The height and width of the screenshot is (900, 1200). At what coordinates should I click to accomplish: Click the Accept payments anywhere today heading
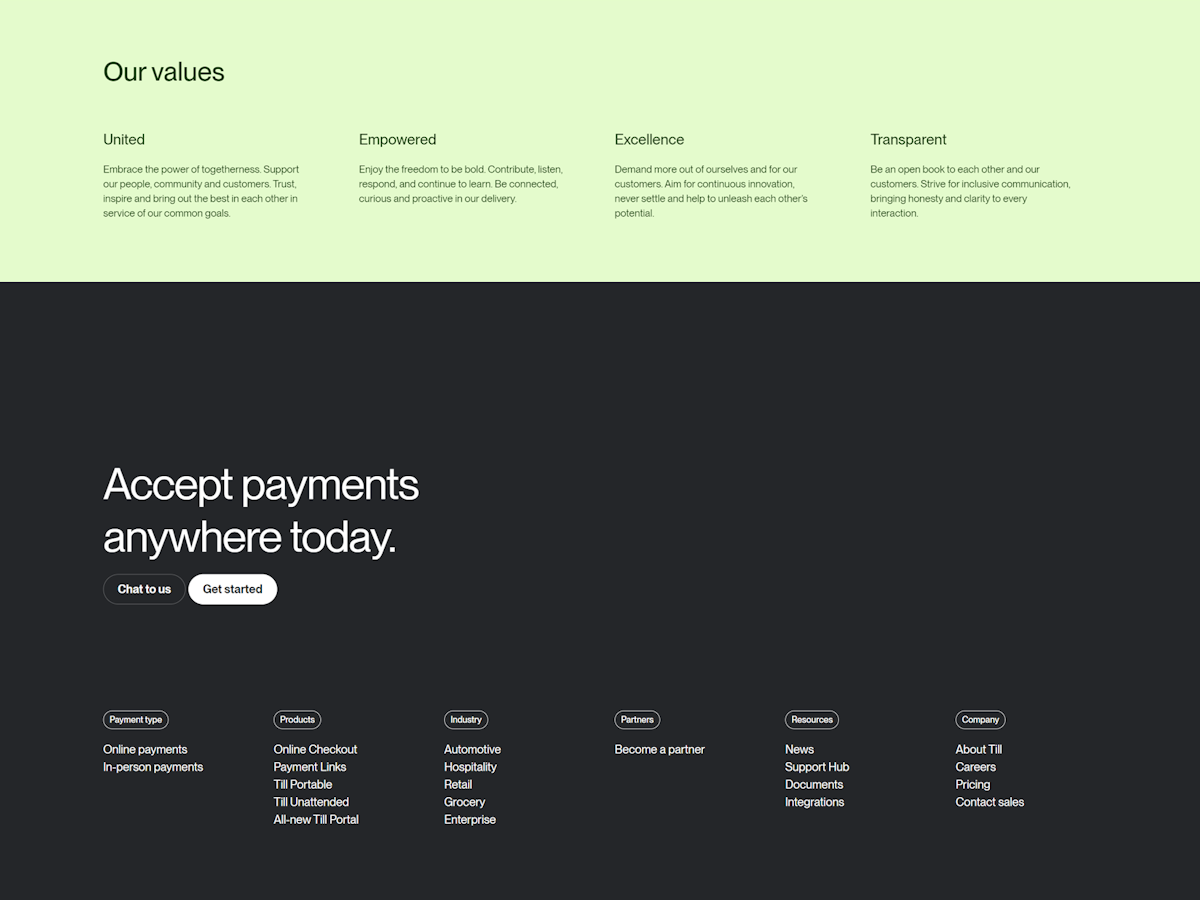pyautogui.click(x=261, y=511)
